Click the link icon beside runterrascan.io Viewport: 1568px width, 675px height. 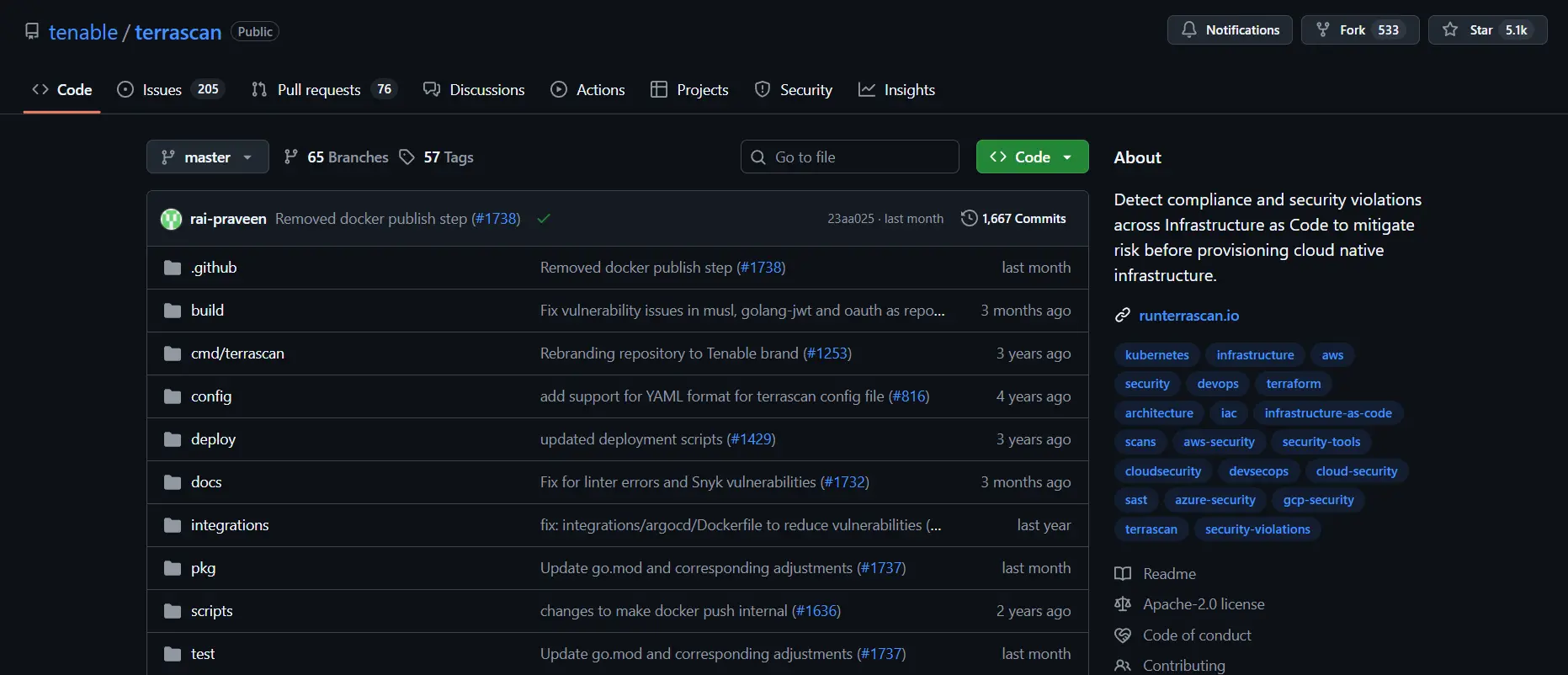coord(1123,316)
